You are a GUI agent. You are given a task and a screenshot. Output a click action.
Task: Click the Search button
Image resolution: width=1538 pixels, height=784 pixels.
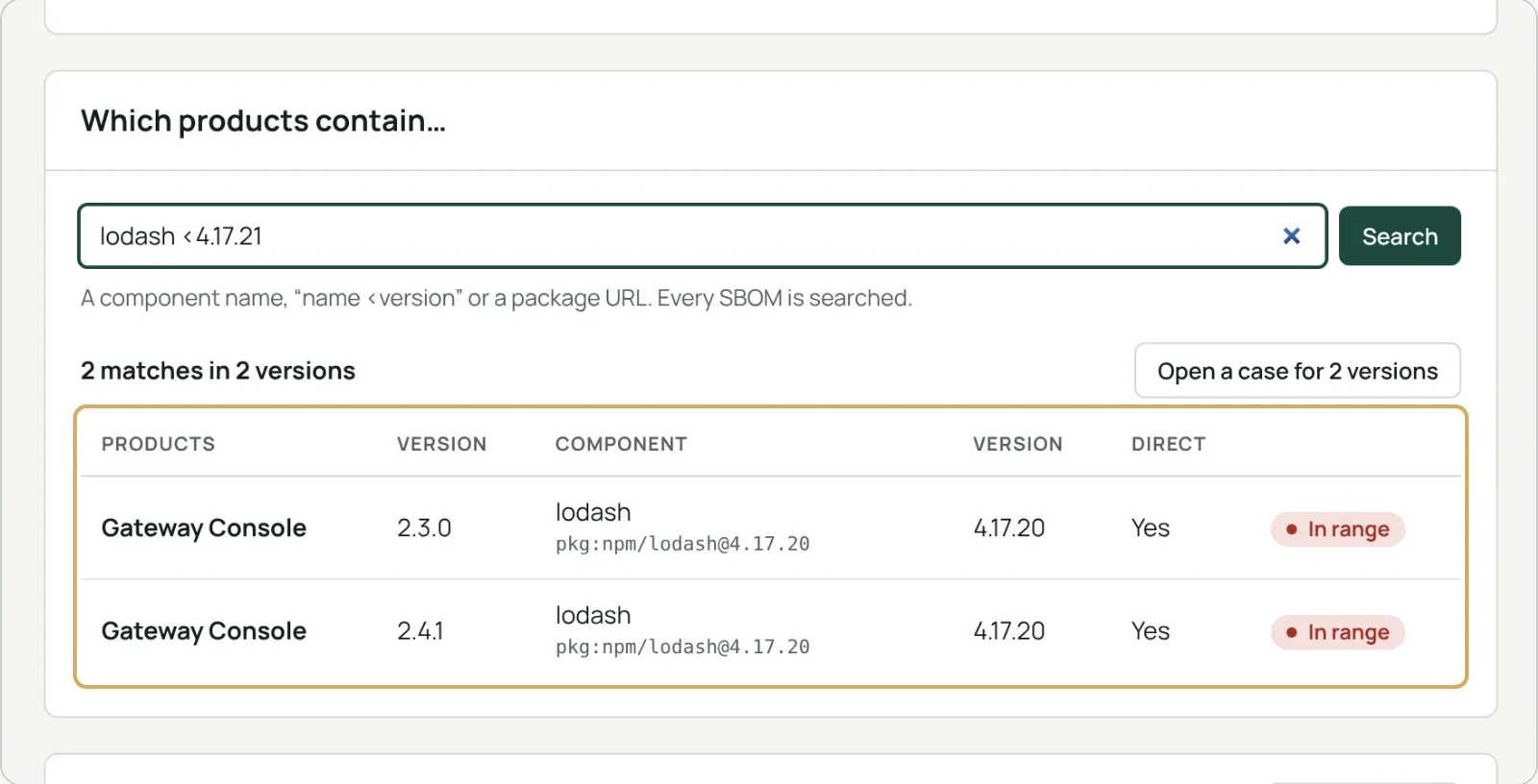(x=1400, y=236)
